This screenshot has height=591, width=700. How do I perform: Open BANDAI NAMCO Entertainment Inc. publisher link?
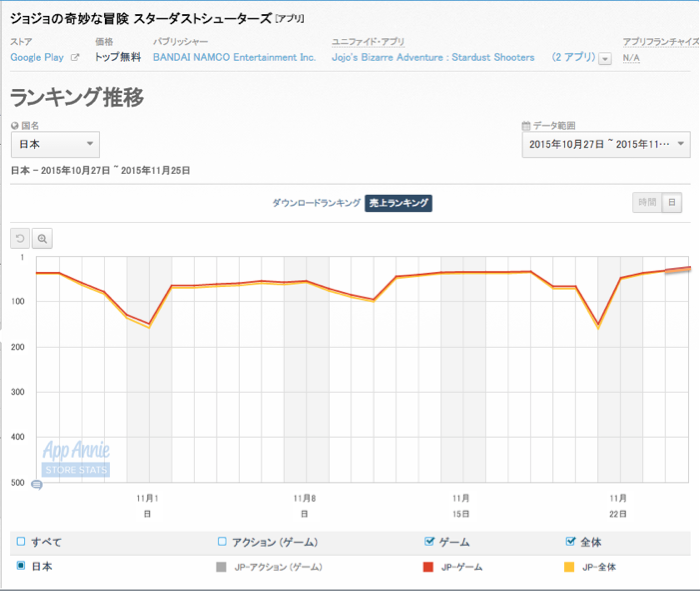pos(234,57)
